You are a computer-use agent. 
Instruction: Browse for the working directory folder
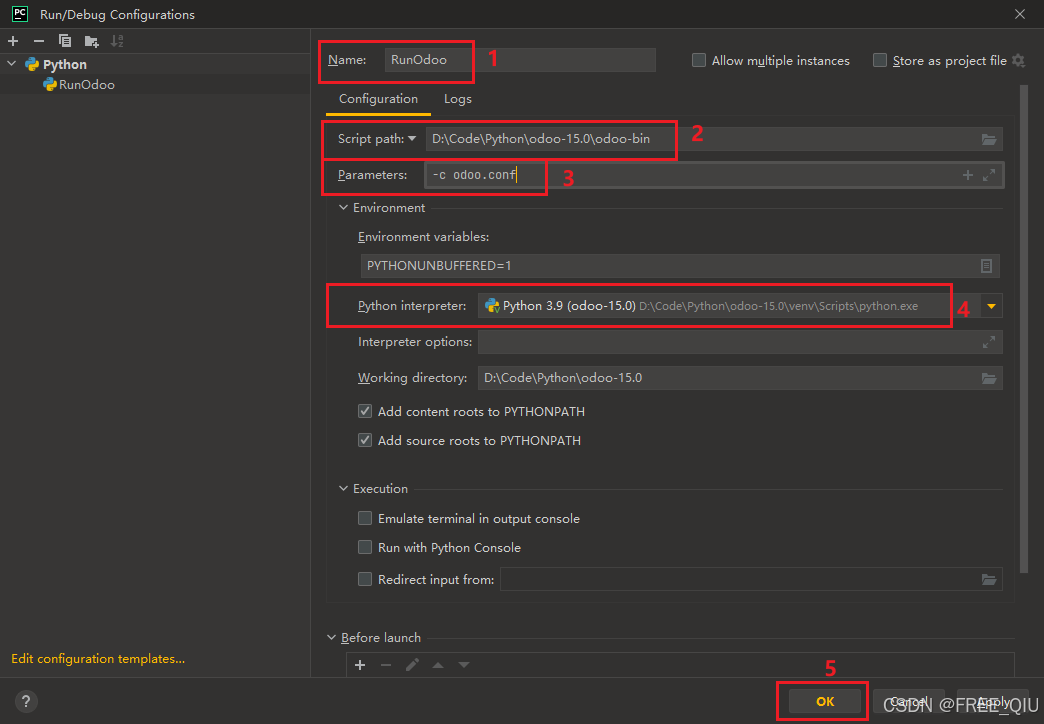pyautogui.click(x=989, y=378)
